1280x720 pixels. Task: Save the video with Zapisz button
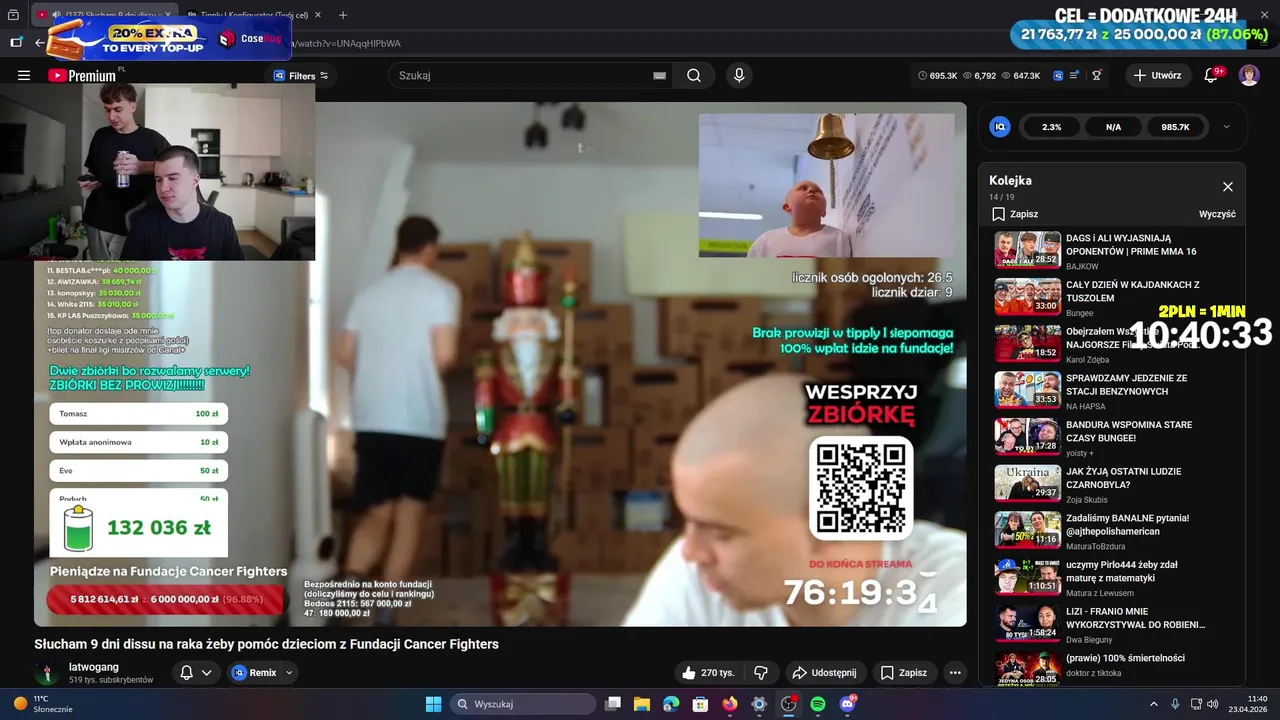[x=904, y=673]
